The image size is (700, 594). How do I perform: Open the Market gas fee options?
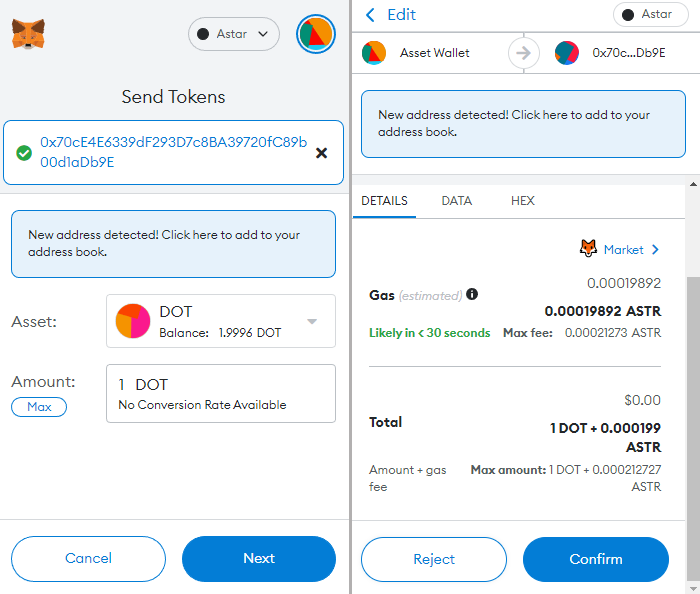pyautogui.click(x=620, y=249)
